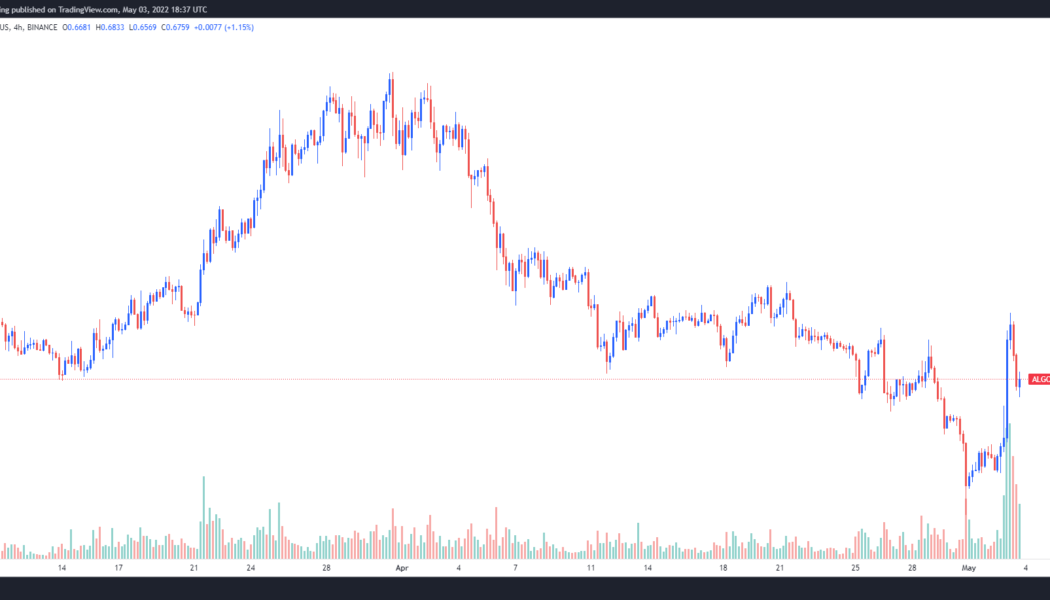Select the 24 date marker on the axis
This screenshot has height=600, width=1050.
tap(251, 567)
